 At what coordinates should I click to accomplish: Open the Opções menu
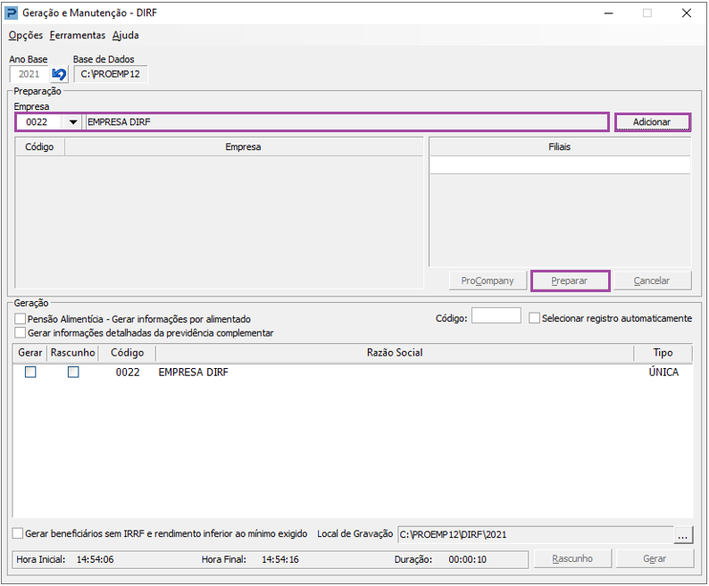pyautogui.click(x=25, y=35)
